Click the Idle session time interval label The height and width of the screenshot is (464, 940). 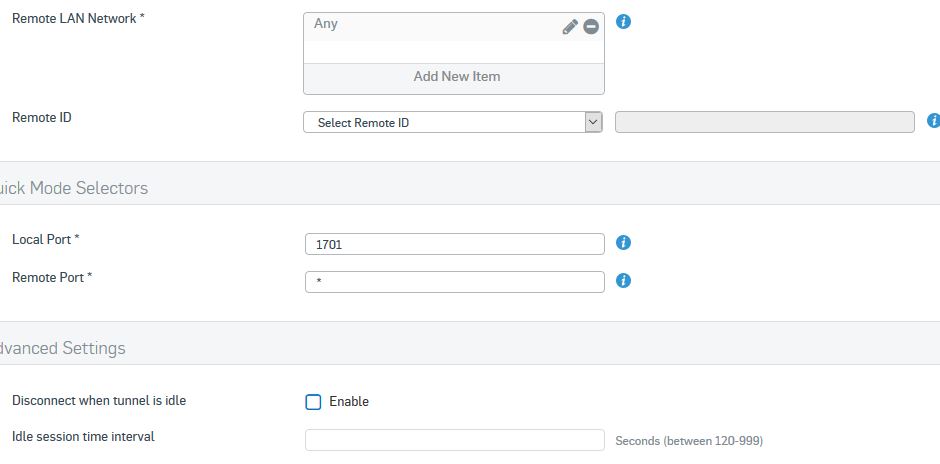(83, 436)
